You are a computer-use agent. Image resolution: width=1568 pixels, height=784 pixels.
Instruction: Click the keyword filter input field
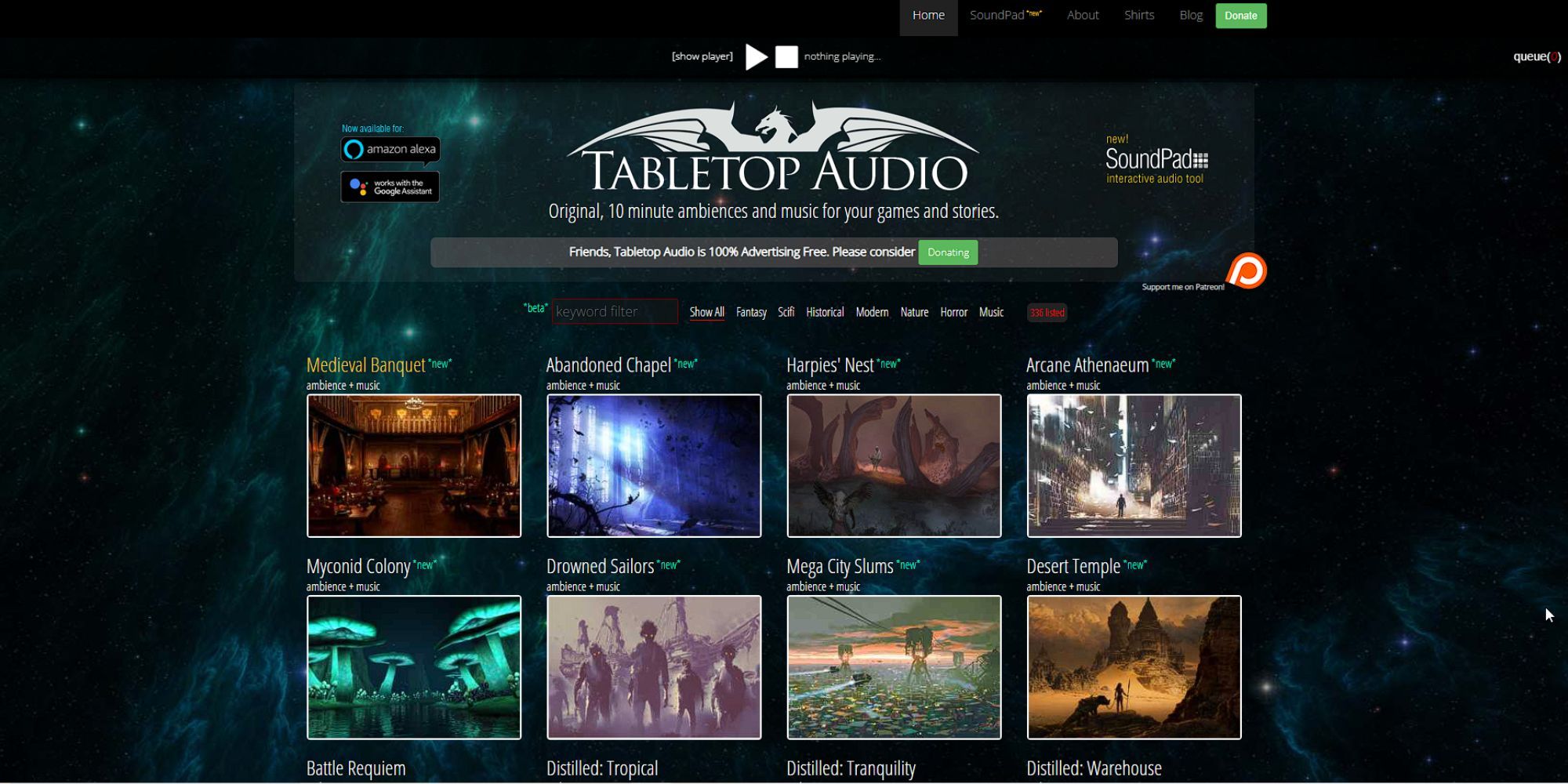[615, 311]
